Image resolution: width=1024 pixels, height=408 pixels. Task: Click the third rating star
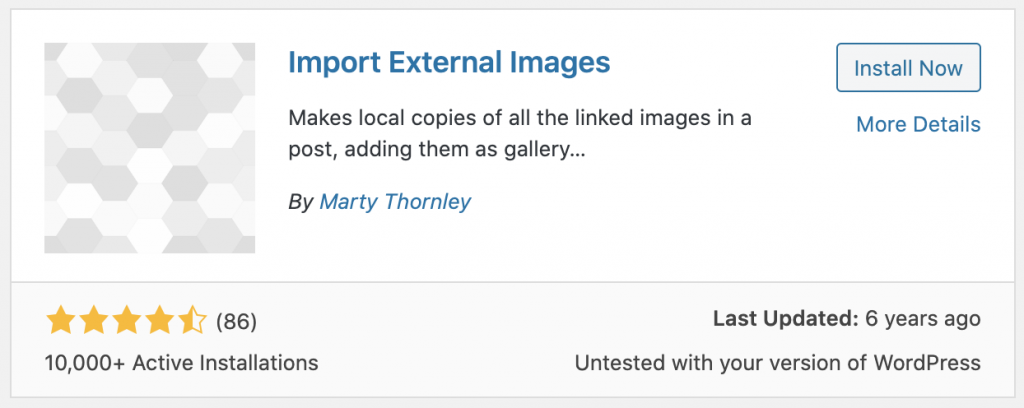[126, 321]
